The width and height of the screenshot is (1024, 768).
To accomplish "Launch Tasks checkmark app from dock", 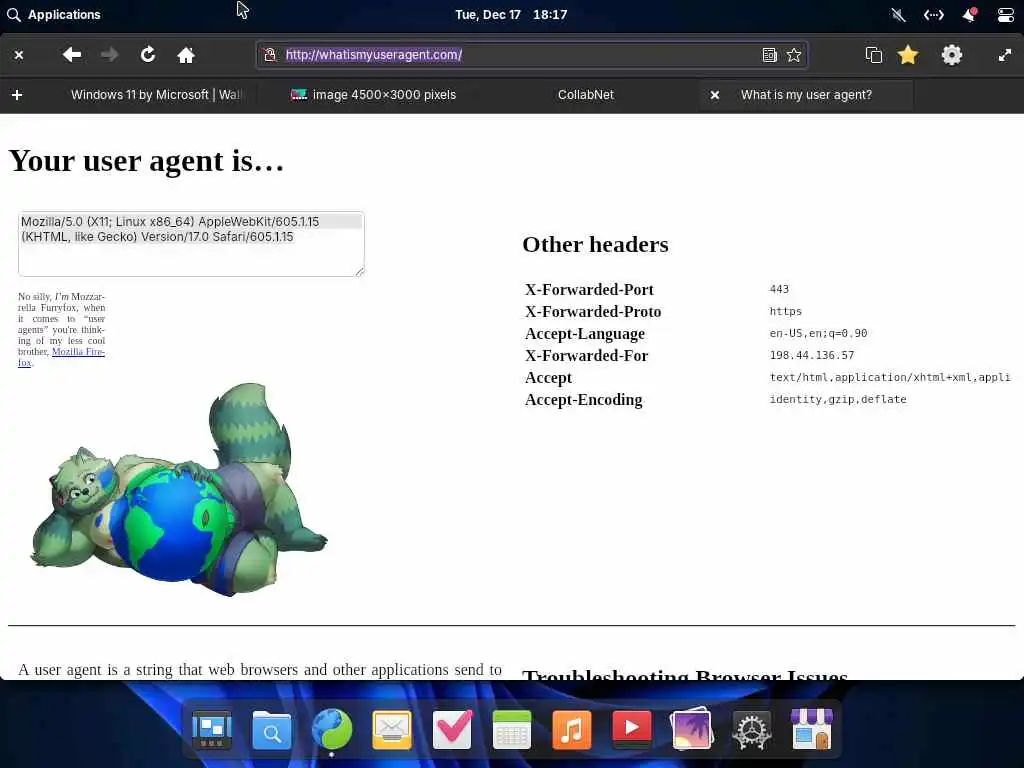I will click(452, 729).
